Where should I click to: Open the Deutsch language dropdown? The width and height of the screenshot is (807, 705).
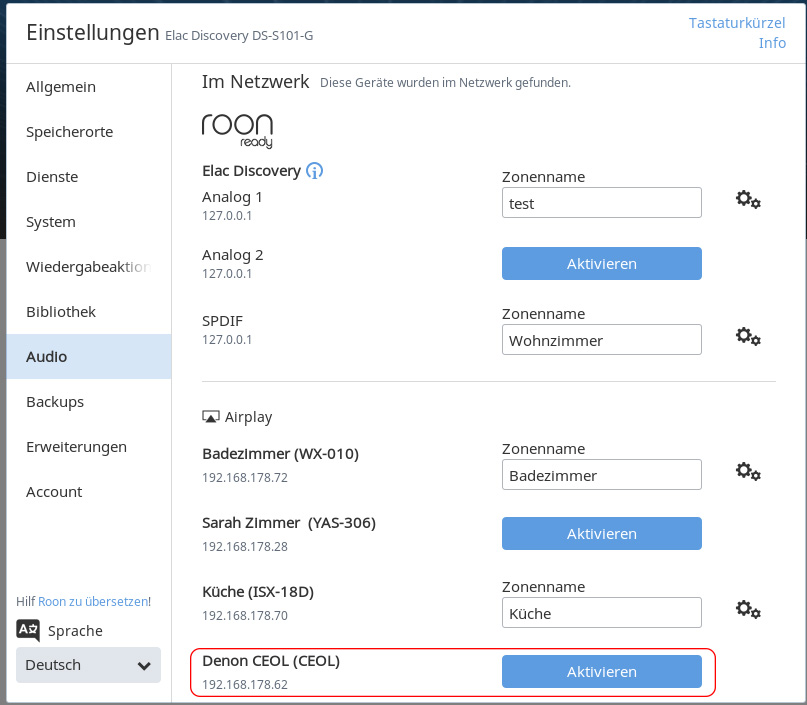click(x=89, y=665)
